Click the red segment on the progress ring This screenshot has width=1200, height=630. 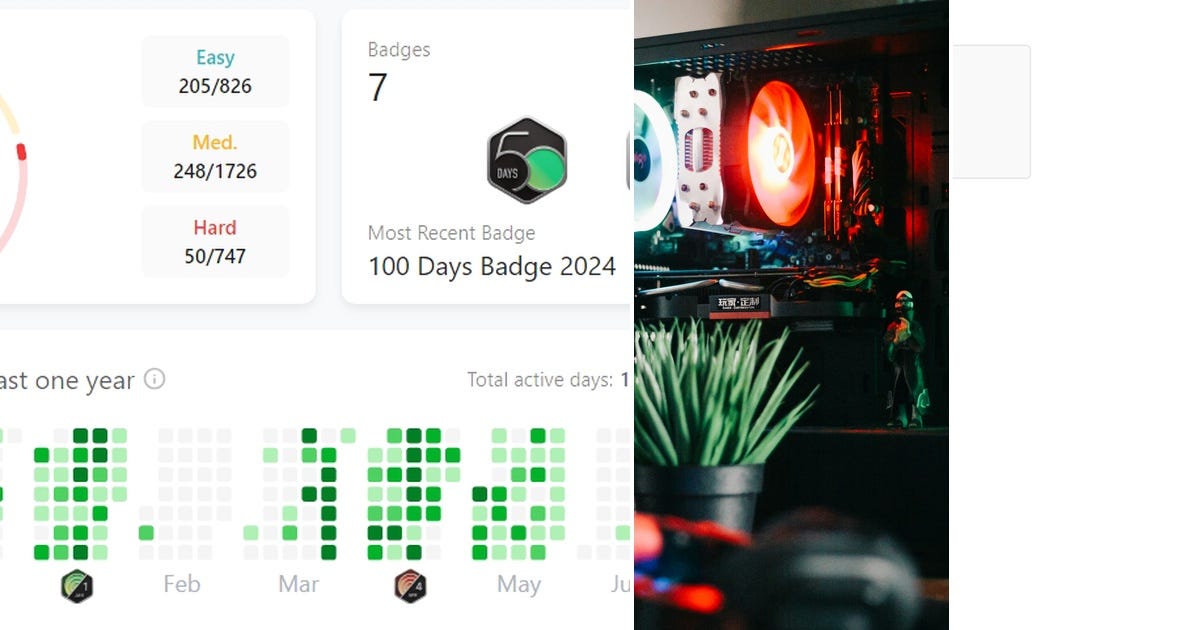coord(21,152)
